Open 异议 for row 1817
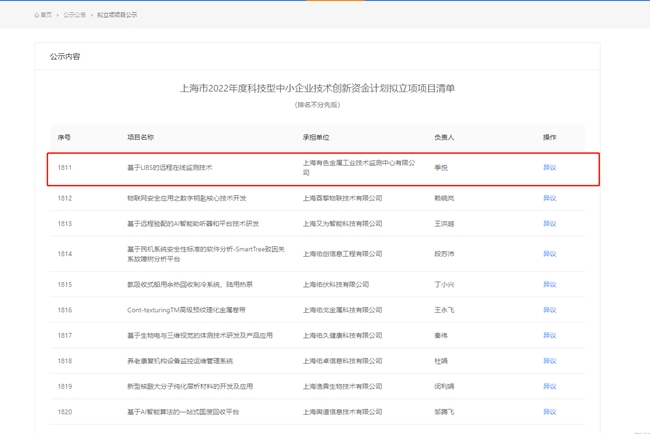 549,336
